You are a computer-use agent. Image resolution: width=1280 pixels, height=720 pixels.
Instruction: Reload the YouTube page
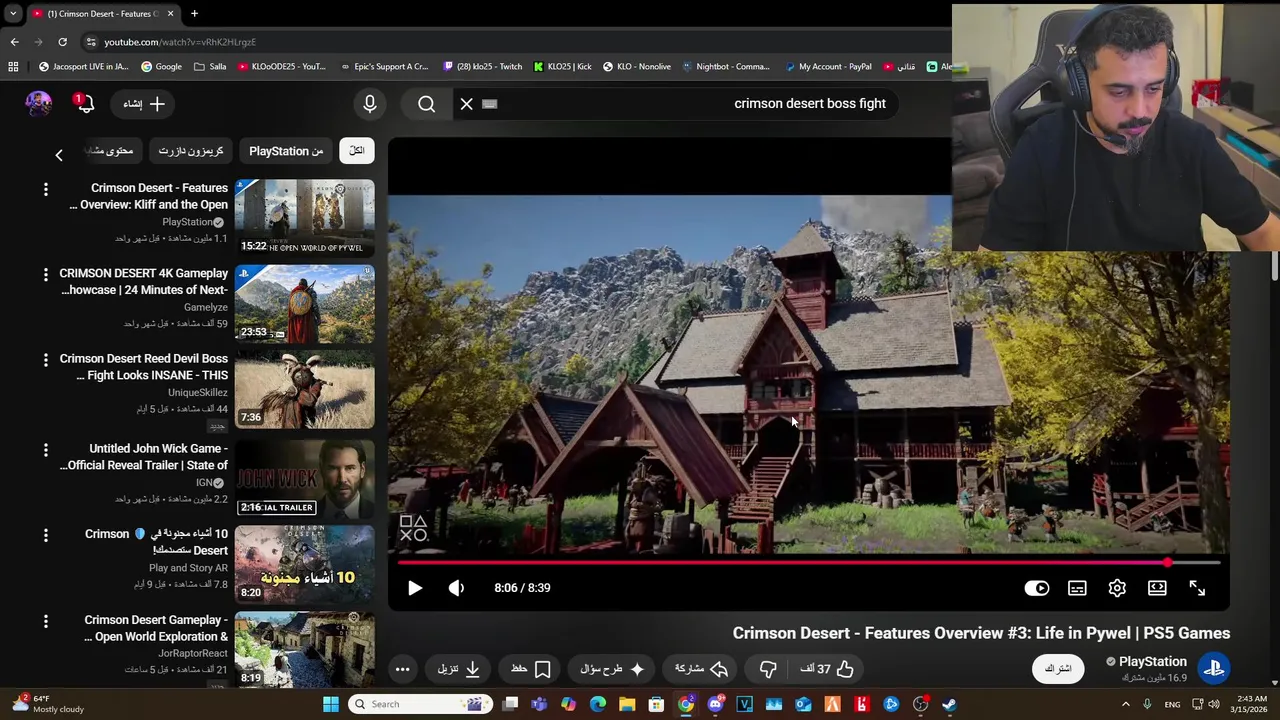point(62,42)
